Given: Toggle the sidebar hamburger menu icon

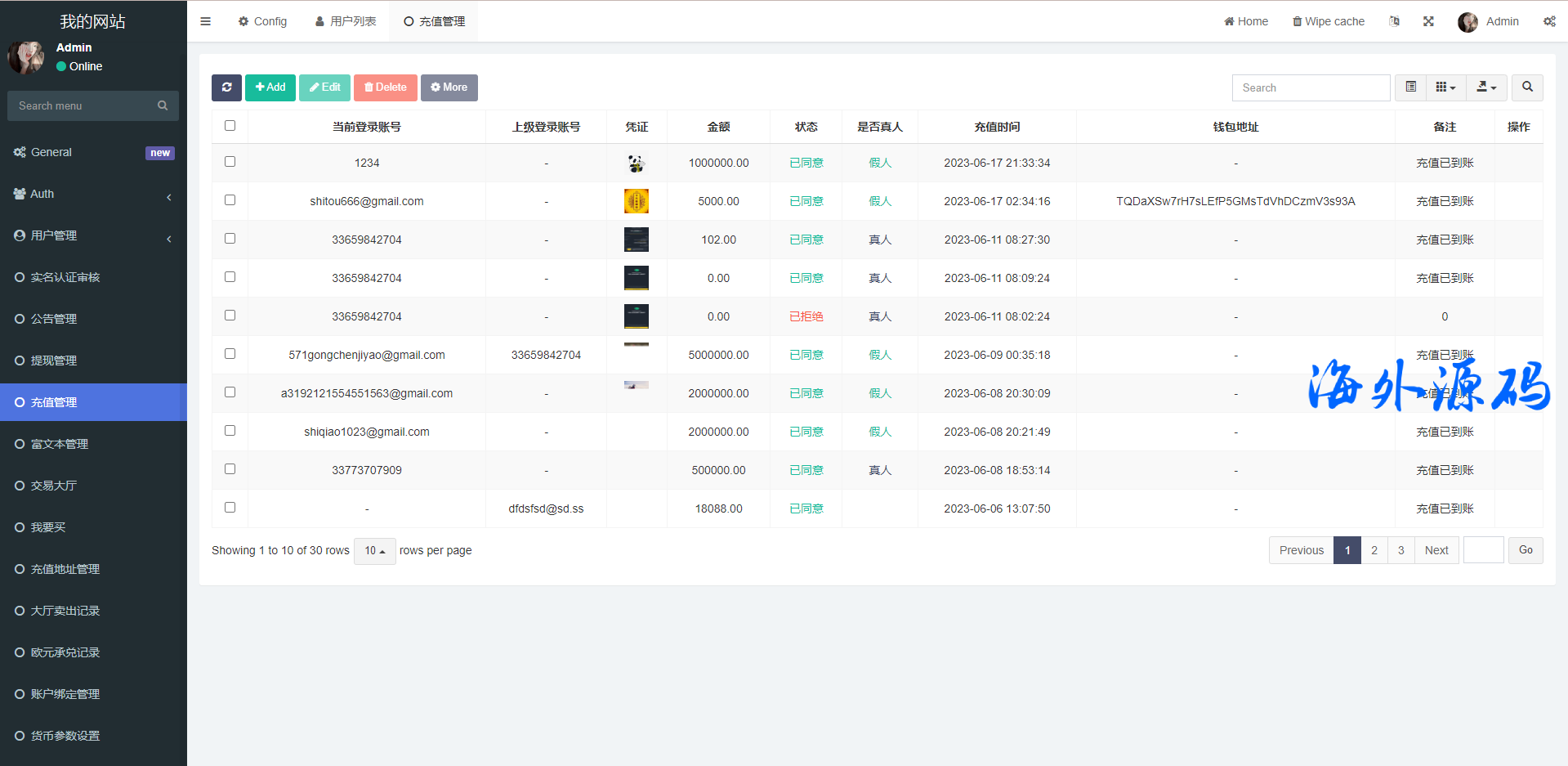Looking at the screenshot, I should tap(205, 21).
